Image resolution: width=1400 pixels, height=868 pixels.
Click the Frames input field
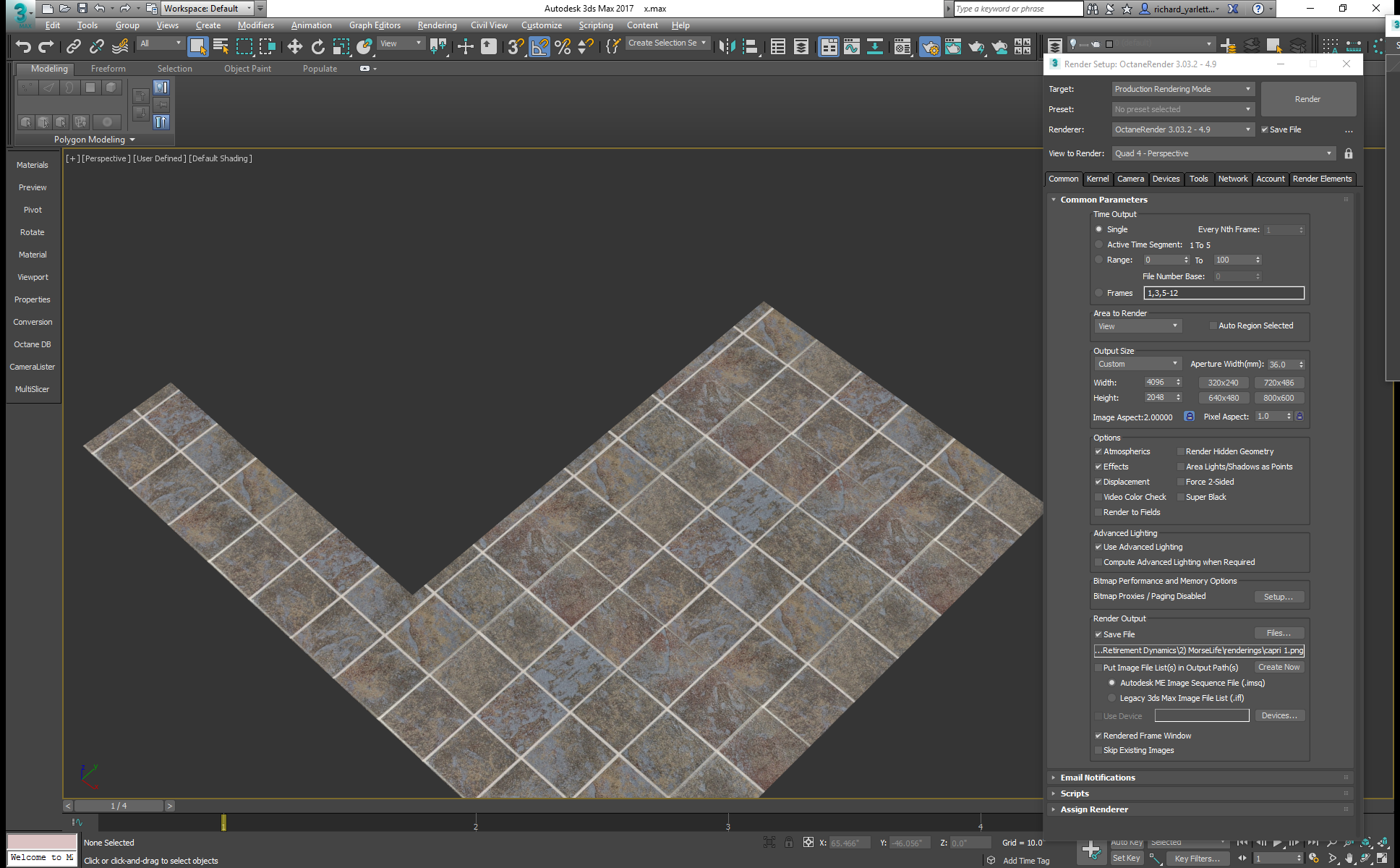point(1224,293)
